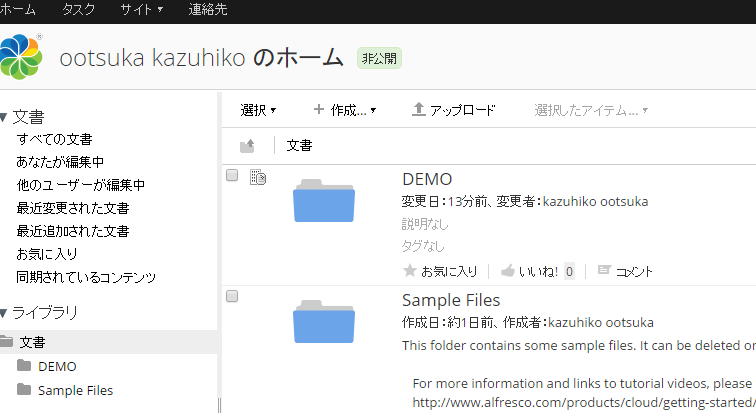Open the サイト dropdown in top bar
Screen dimensions: 756x413
tap(142, 10)
